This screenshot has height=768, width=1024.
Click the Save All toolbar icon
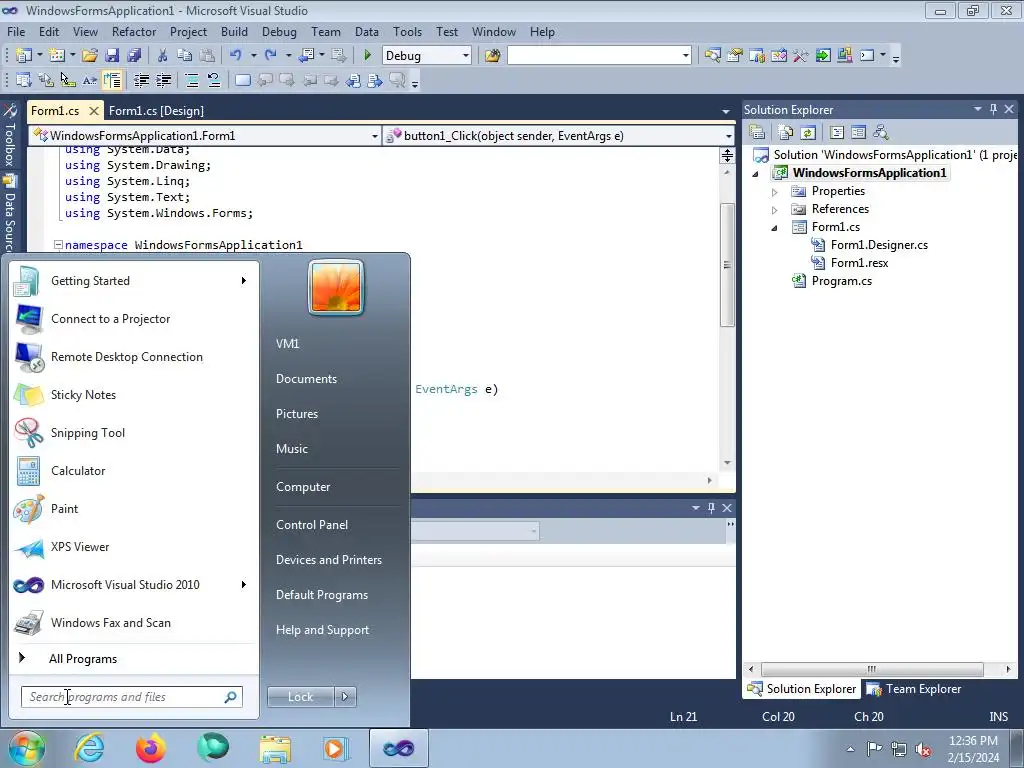(x=134, y=56)
